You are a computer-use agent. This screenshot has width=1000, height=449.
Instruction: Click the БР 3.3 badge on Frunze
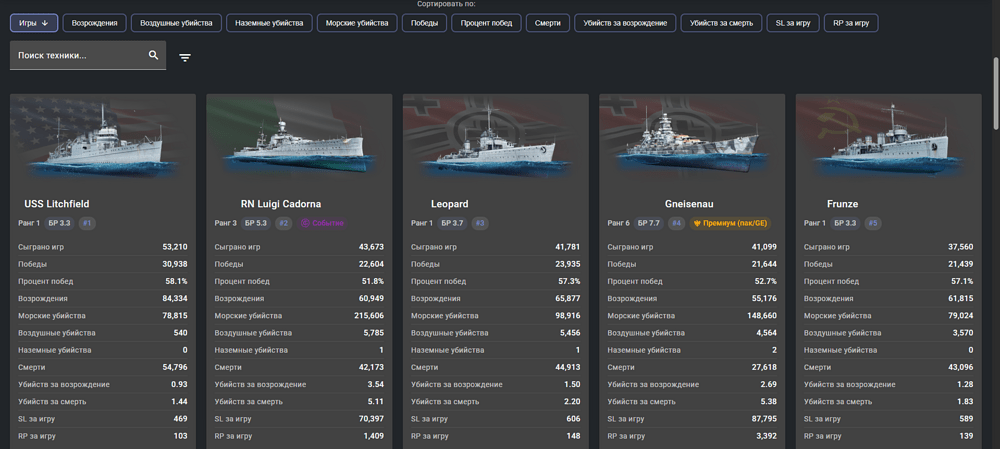[x=846, y=223]
